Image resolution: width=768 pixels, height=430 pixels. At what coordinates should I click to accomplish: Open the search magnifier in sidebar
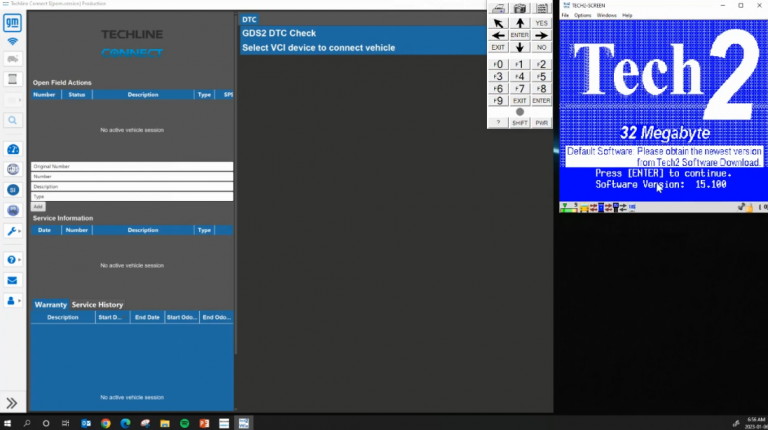point(13,120)
